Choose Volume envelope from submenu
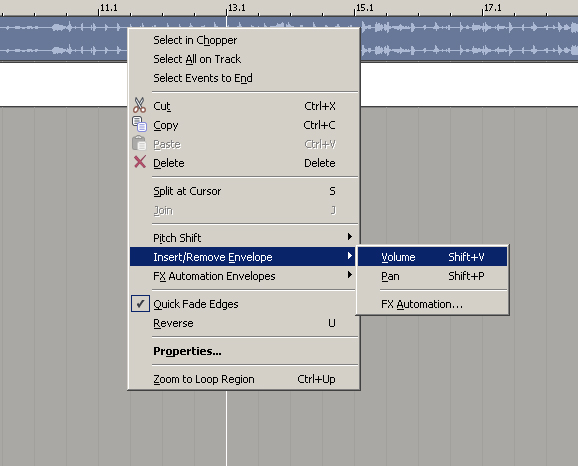This screenshot has width=578, height=466. click(x=432, y=257)
